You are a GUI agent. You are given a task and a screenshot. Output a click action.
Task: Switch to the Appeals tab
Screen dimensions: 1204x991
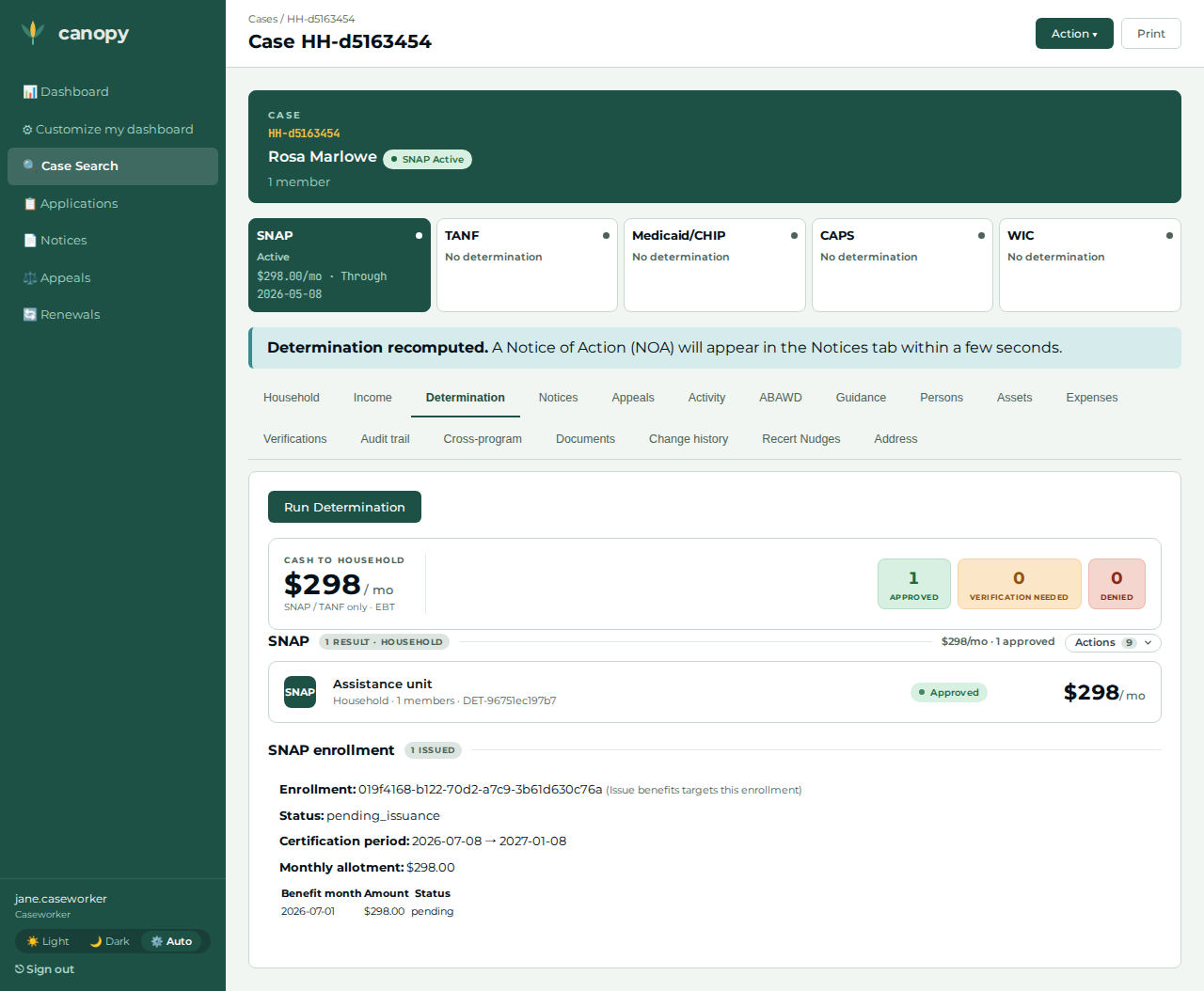point(633,398)
